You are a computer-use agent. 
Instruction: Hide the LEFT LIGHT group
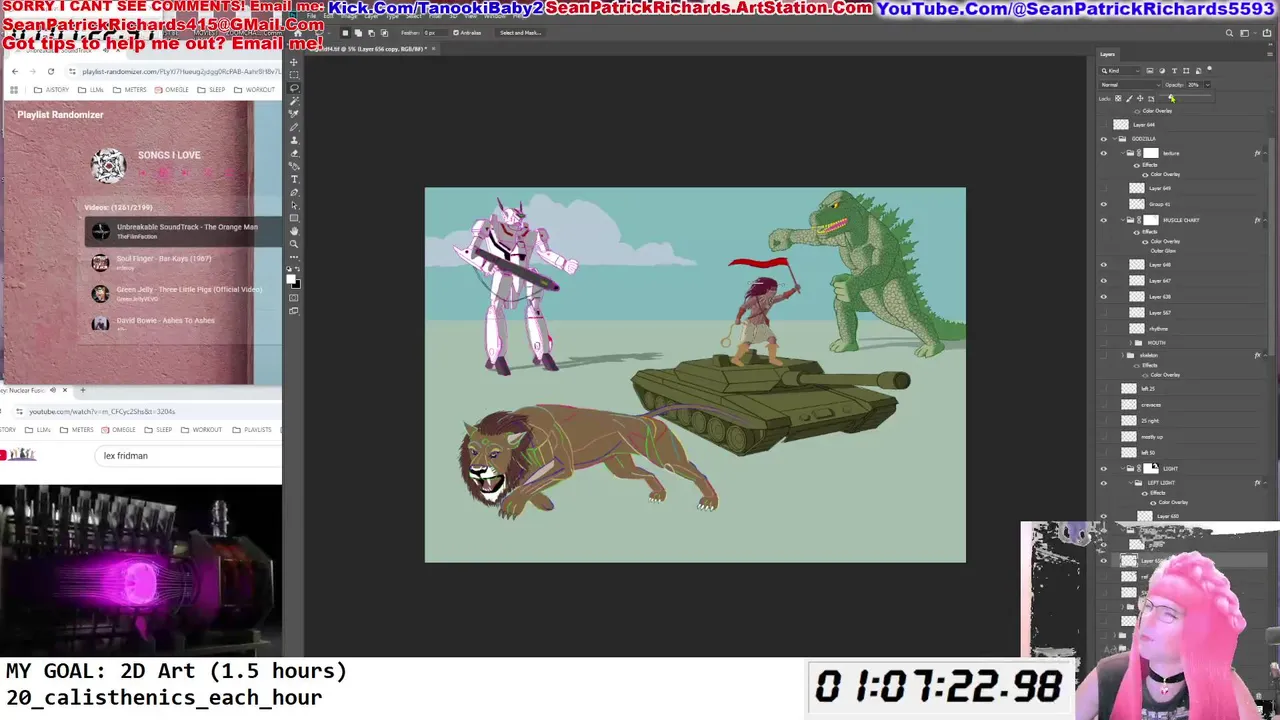pos(1104,483)
